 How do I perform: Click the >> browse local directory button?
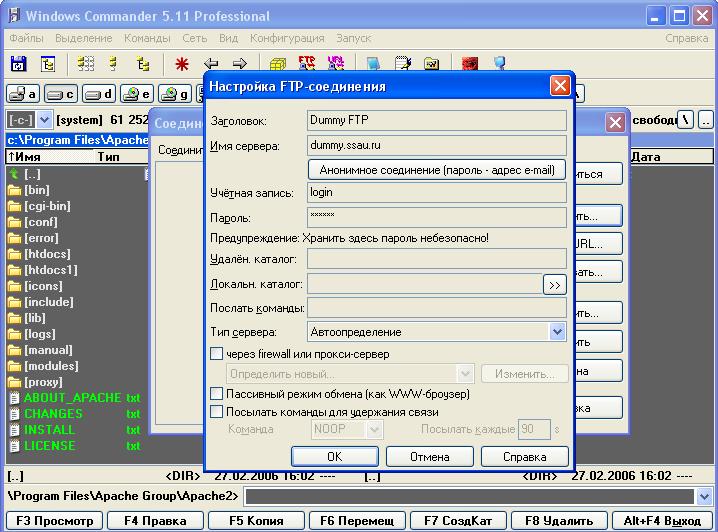point(555,285)
